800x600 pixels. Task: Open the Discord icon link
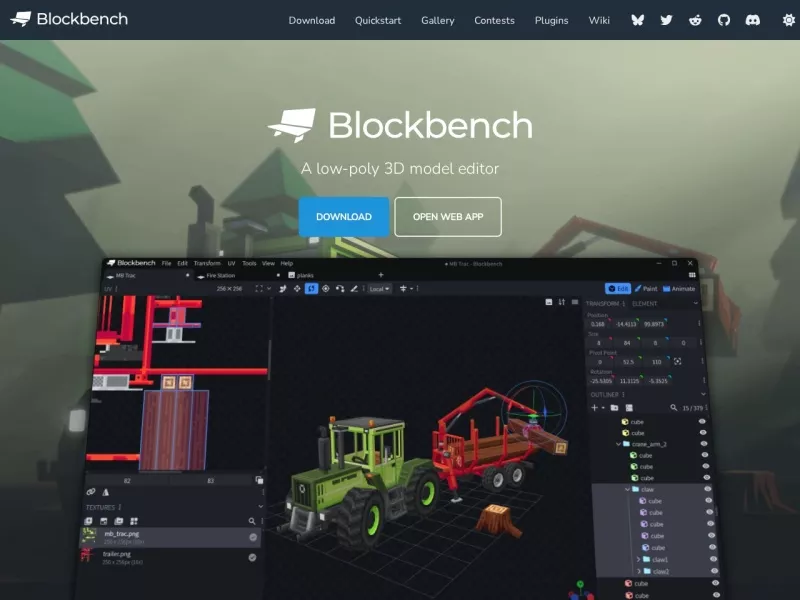(753, 20)
